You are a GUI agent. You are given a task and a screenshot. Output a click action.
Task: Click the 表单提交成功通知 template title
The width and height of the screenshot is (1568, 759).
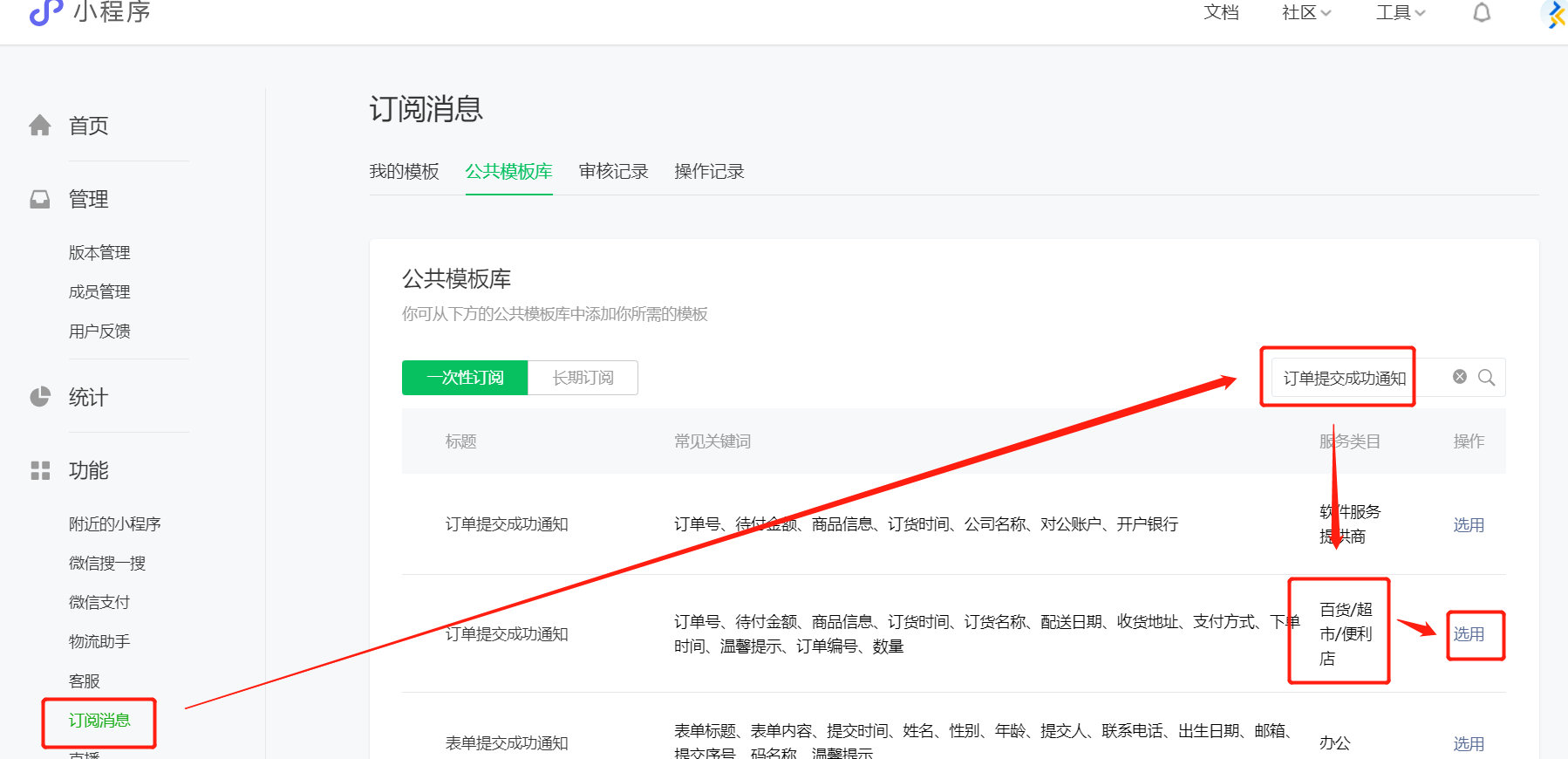(x=507, y=743)
